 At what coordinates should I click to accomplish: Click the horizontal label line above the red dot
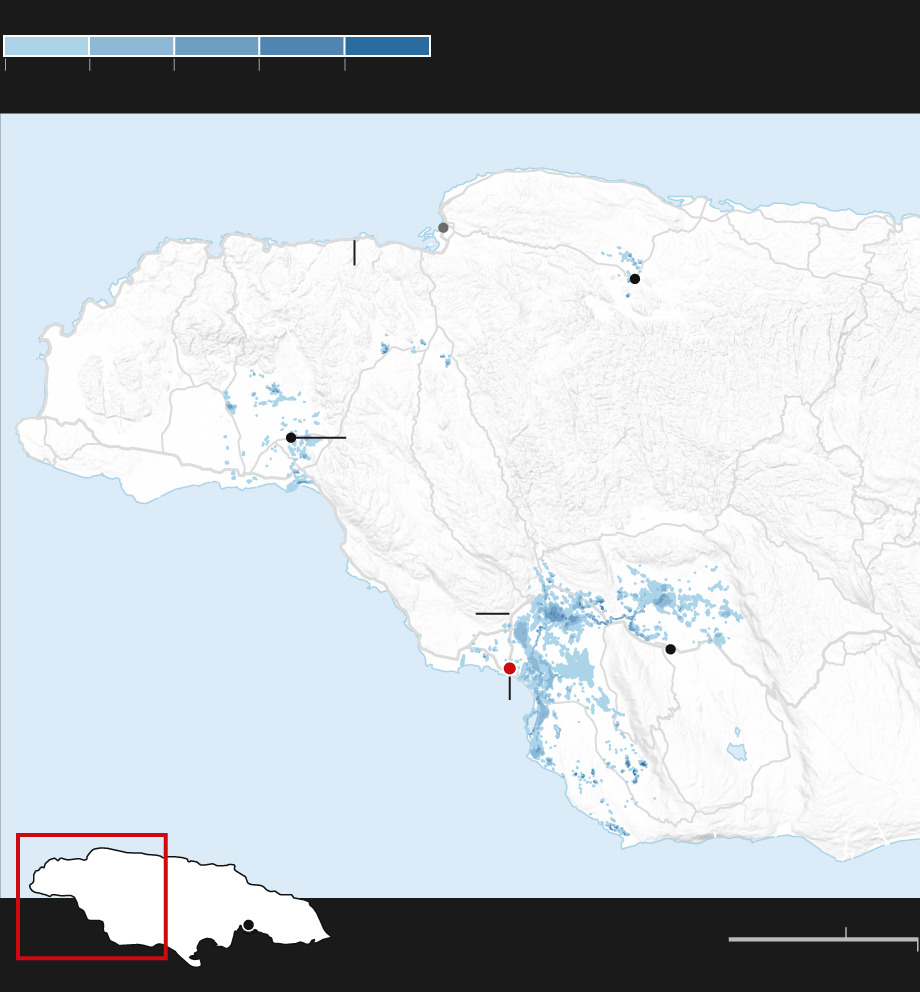click(492, 613)
